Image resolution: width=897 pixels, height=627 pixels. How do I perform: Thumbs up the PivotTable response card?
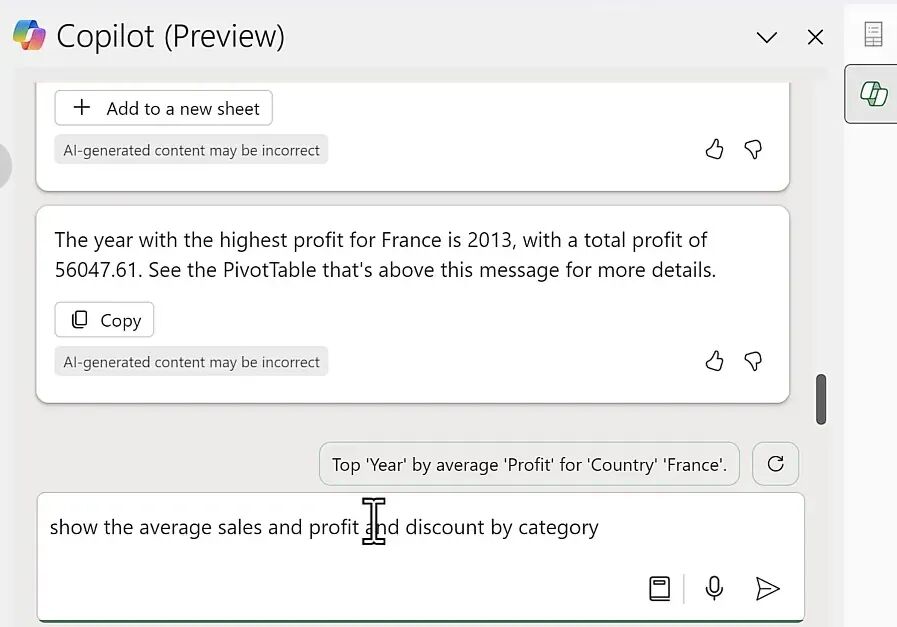click(714, 149)
